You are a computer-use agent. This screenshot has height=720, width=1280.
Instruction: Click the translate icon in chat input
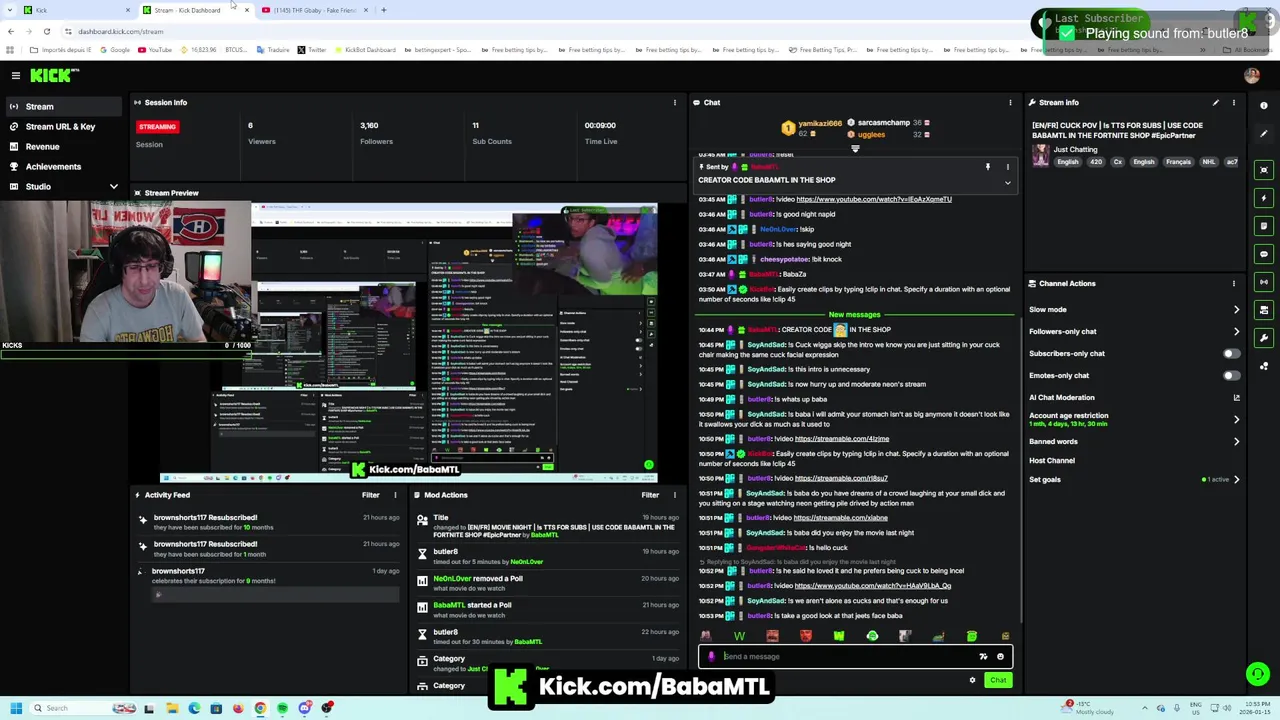pos(983,657)
